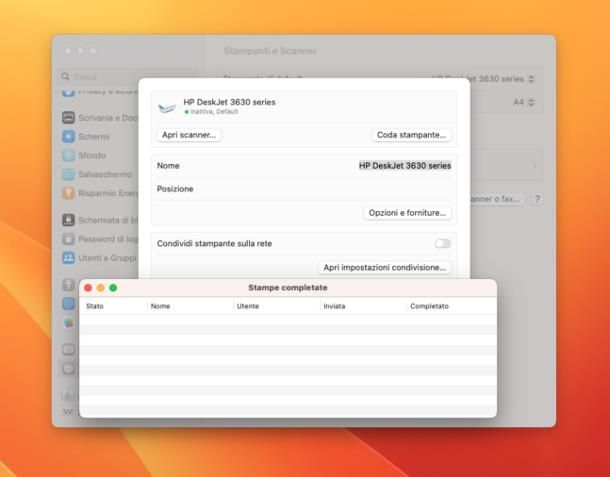The image size is (610, 477).
Task: Sort by Completato column header
Action: pos(429,306)
